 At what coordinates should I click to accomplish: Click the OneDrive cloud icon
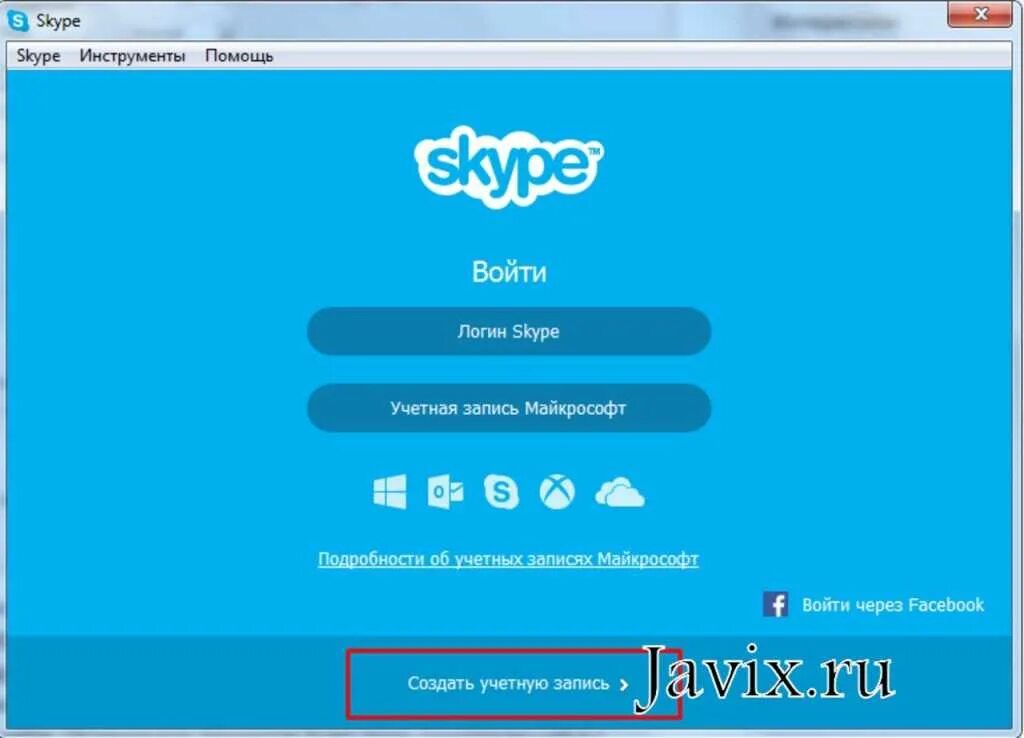[x=620, y=492]
